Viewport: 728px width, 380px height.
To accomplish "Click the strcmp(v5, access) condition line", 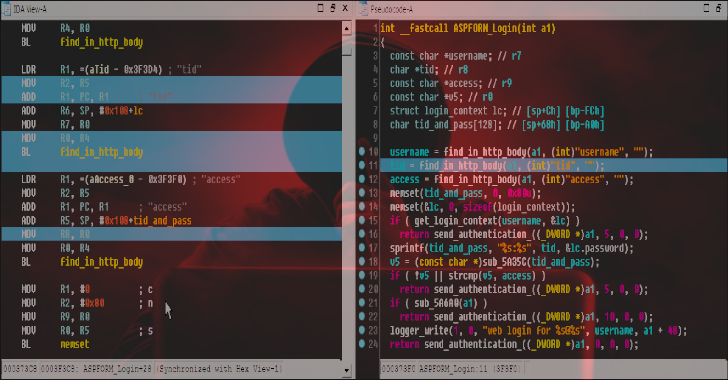I will (x=468, y=275).
